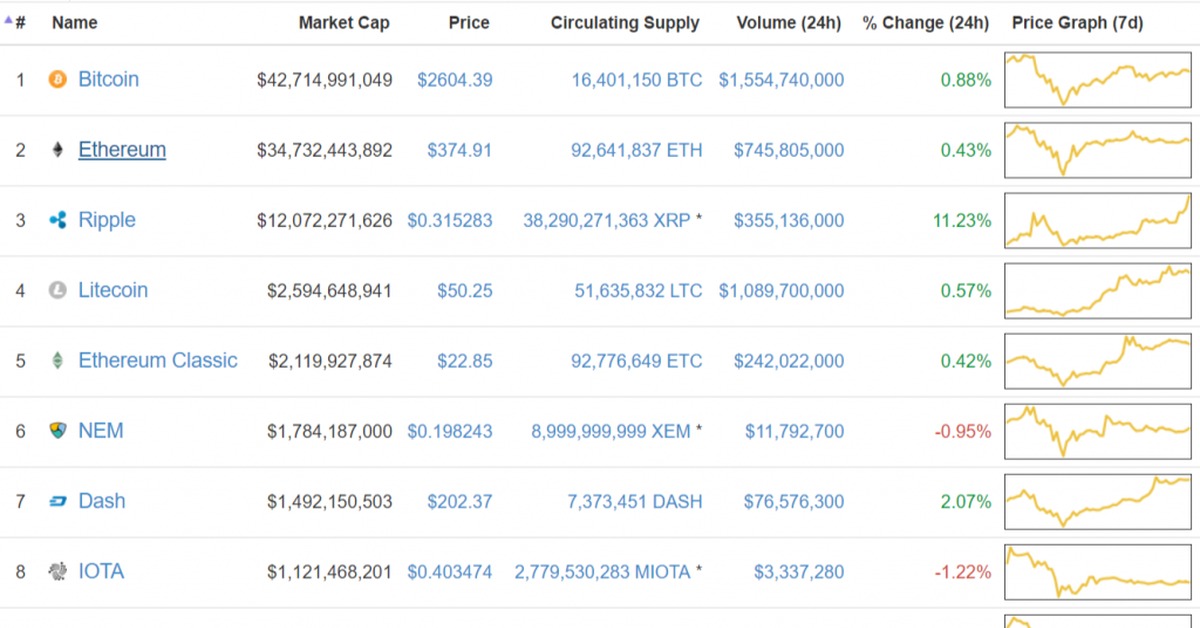This screenshot has width=1200, height=628.
Task: Sort table by Volume (24h) header
Action: pos(789,22)
